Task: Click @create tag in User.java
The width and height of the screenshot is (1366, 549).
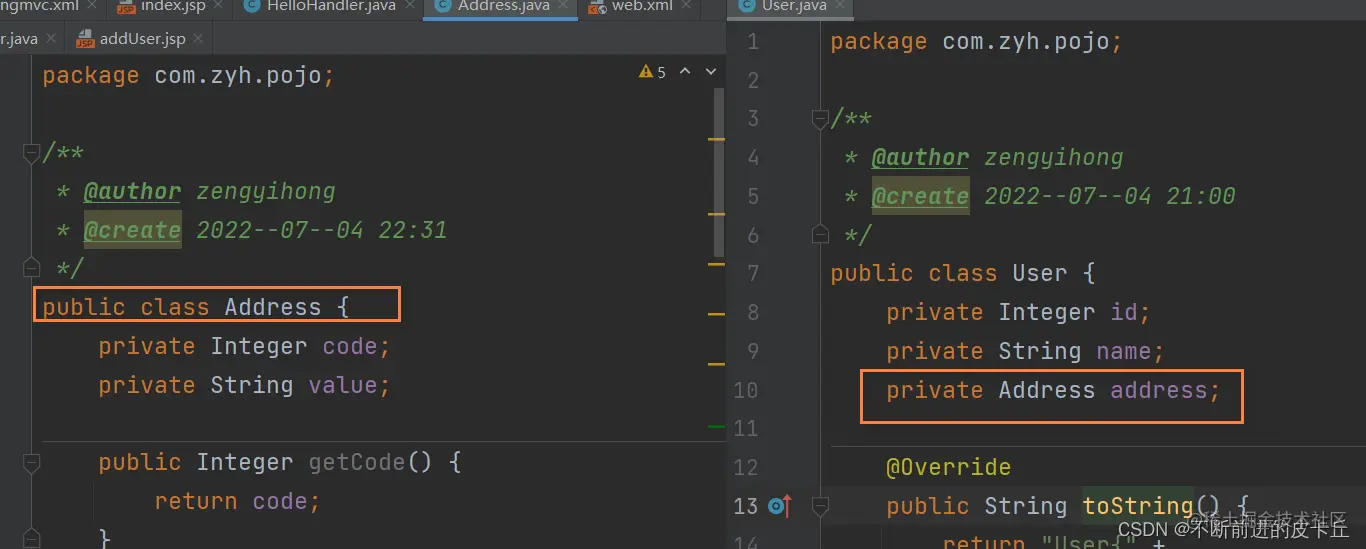Action: click(920, 196)
